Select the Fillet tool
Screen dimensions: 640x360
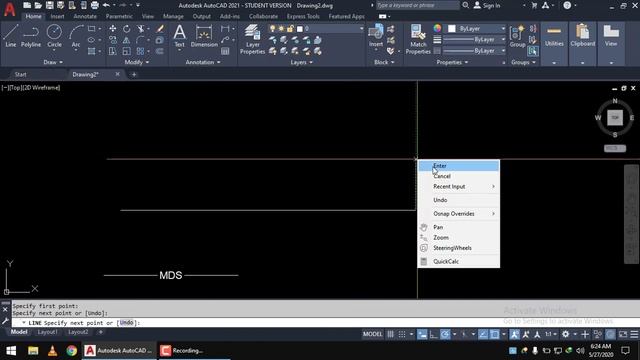point(140,40)
